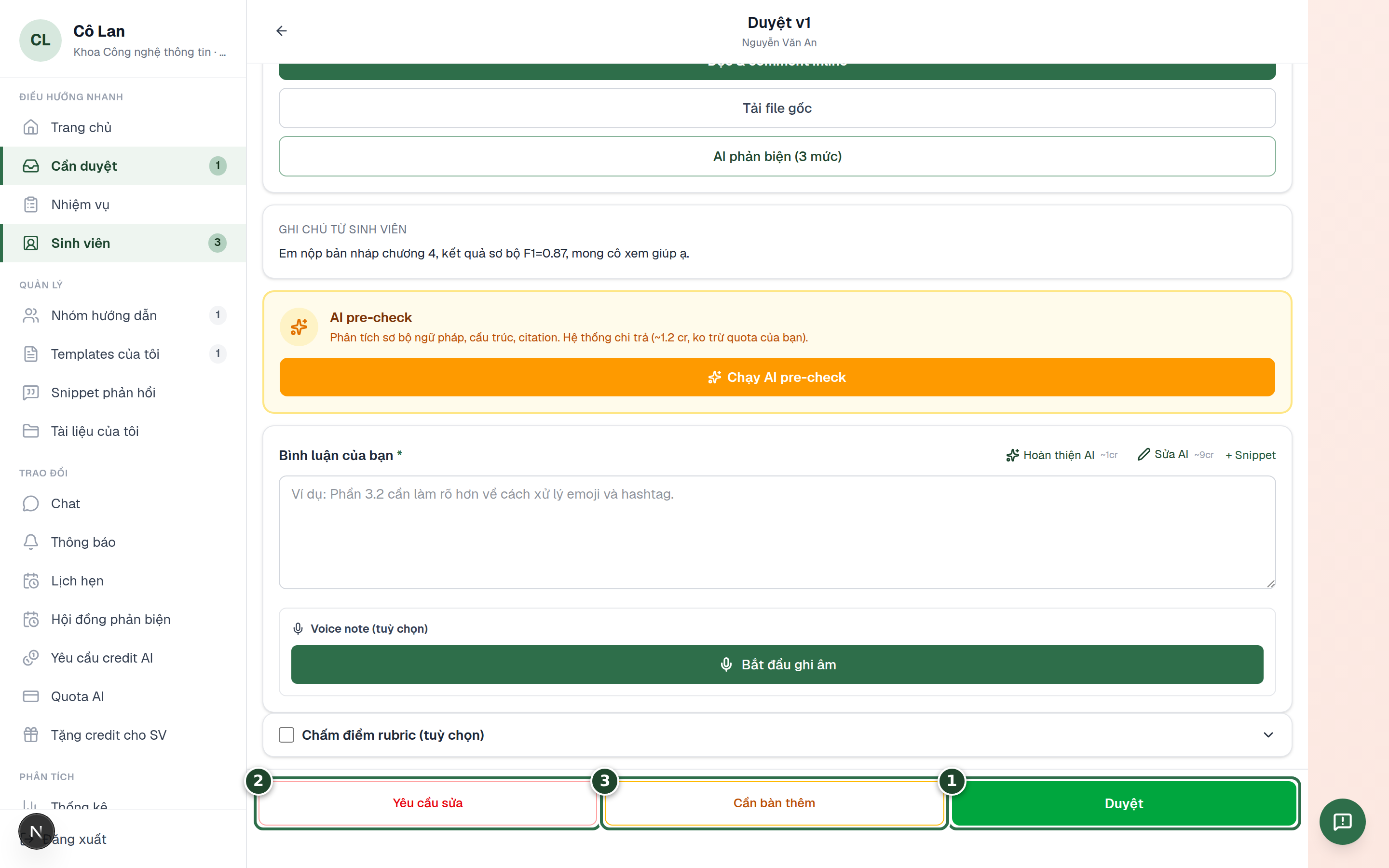
Task: Click the gift icon beside Tặng credit cho SV
Action: [x=31, y=735]
